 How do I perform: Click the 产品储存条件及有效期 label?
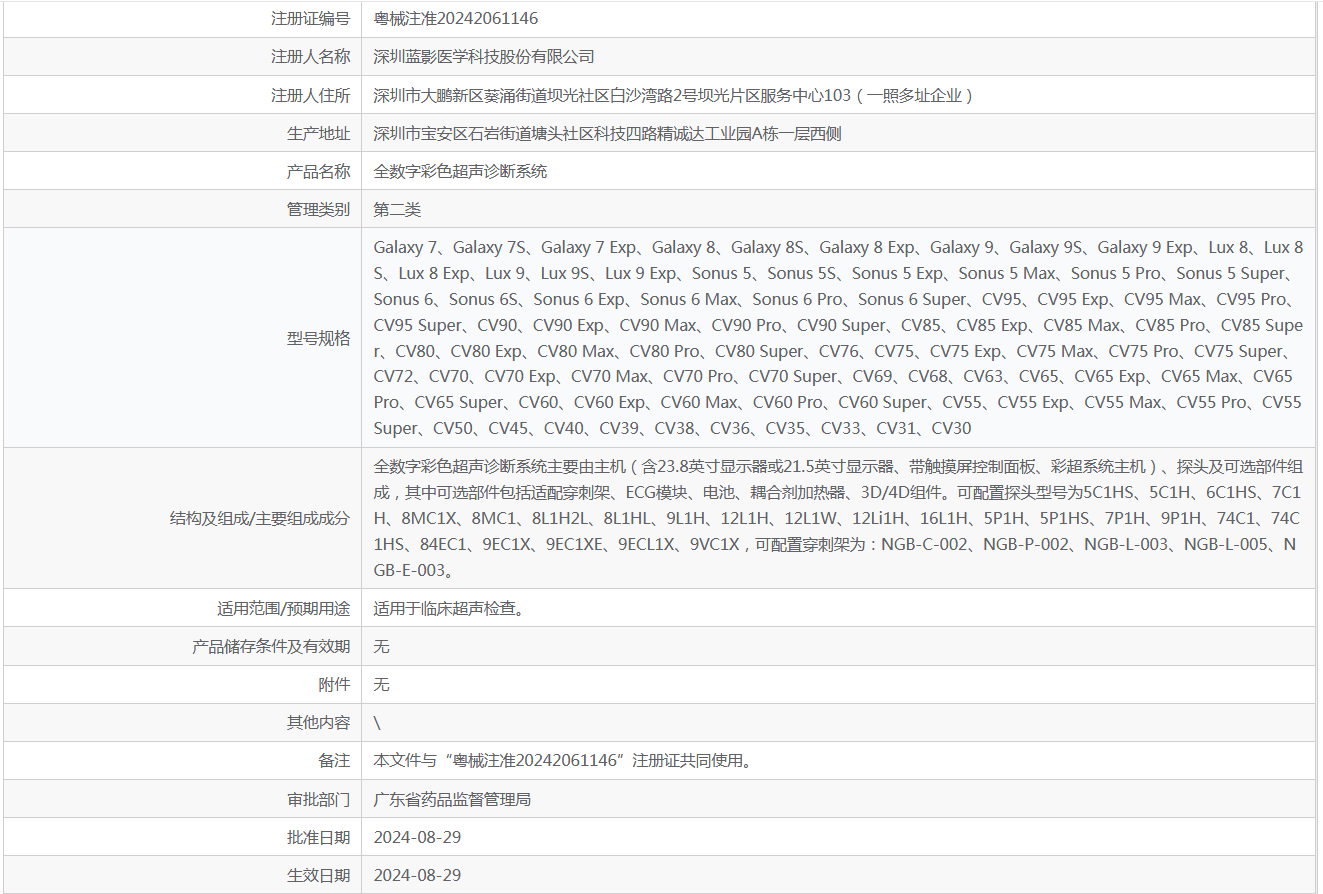pyautogui.click(x=271, y=646)
